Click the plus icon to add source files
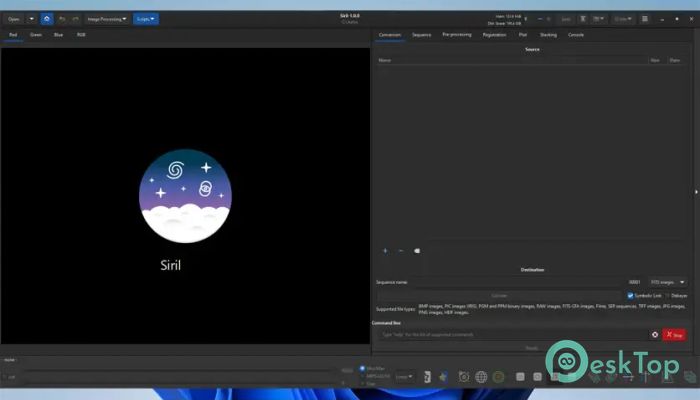 click(385, 251)
